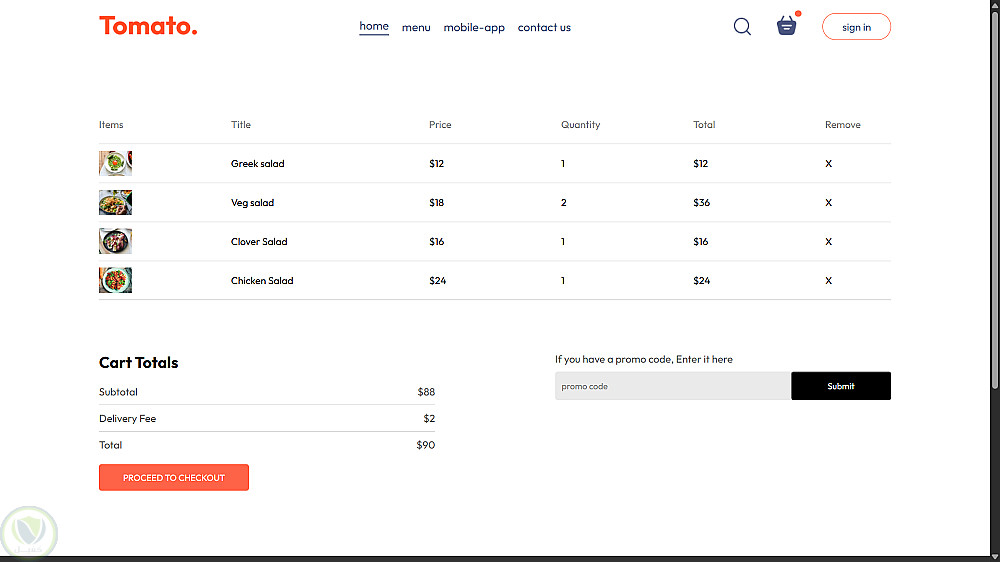Navigate to mobile-app section
Viewport: 1000px width, 562px height.
[474, 28]
